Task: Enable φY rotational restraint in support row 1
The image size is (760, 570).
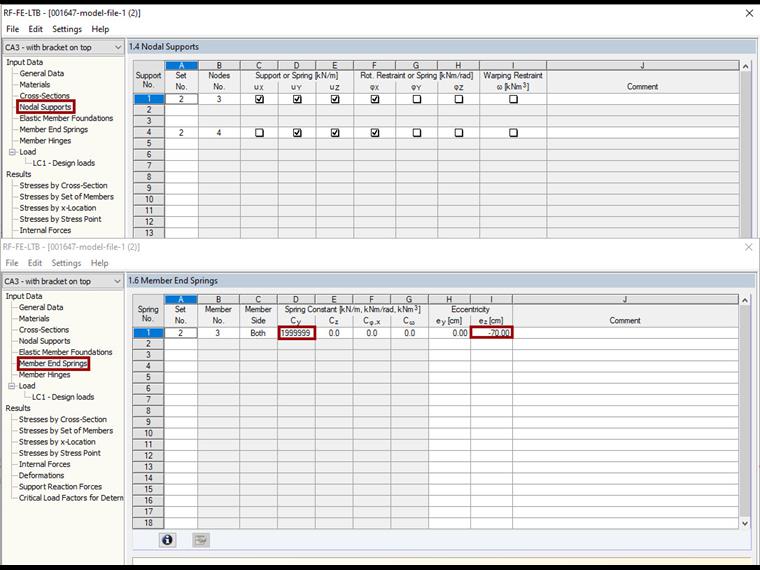Action: tap(417, 99)
